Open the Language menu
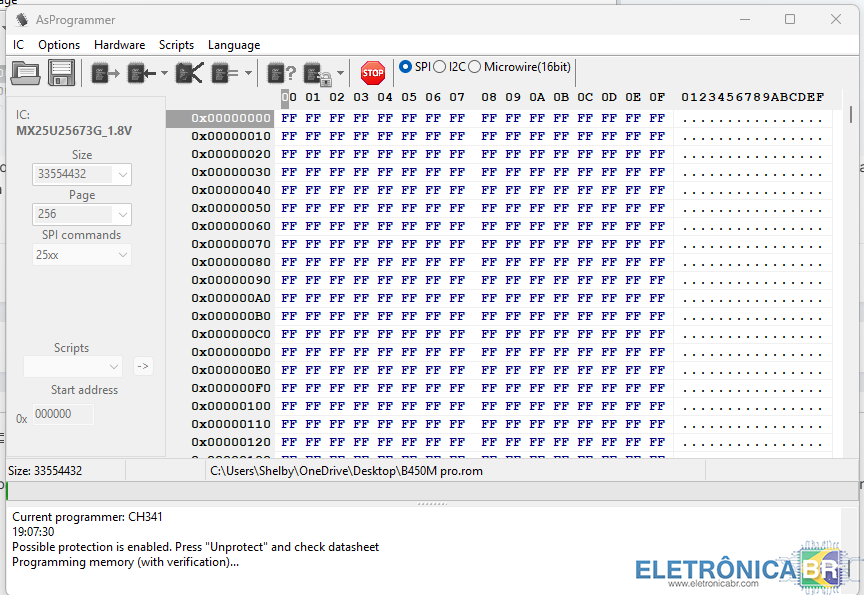This screenshot has height=595, width=864. 234,45
